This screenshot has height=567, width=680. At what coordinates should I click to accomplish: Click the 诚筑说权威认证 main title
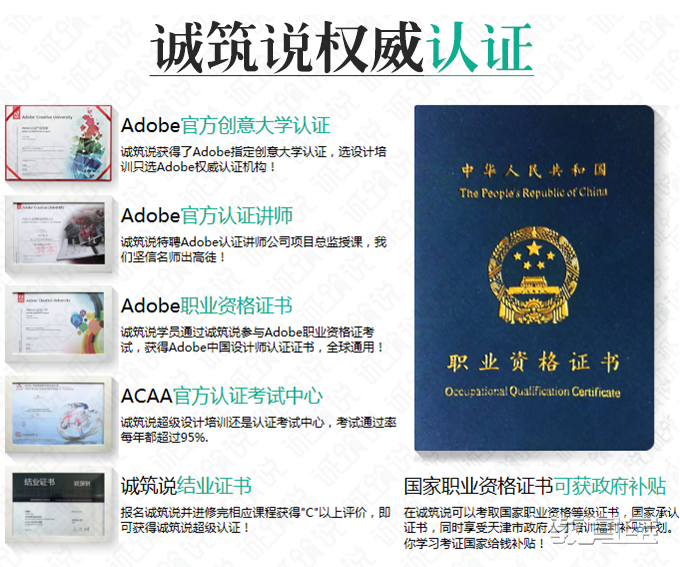click(342, 47)
